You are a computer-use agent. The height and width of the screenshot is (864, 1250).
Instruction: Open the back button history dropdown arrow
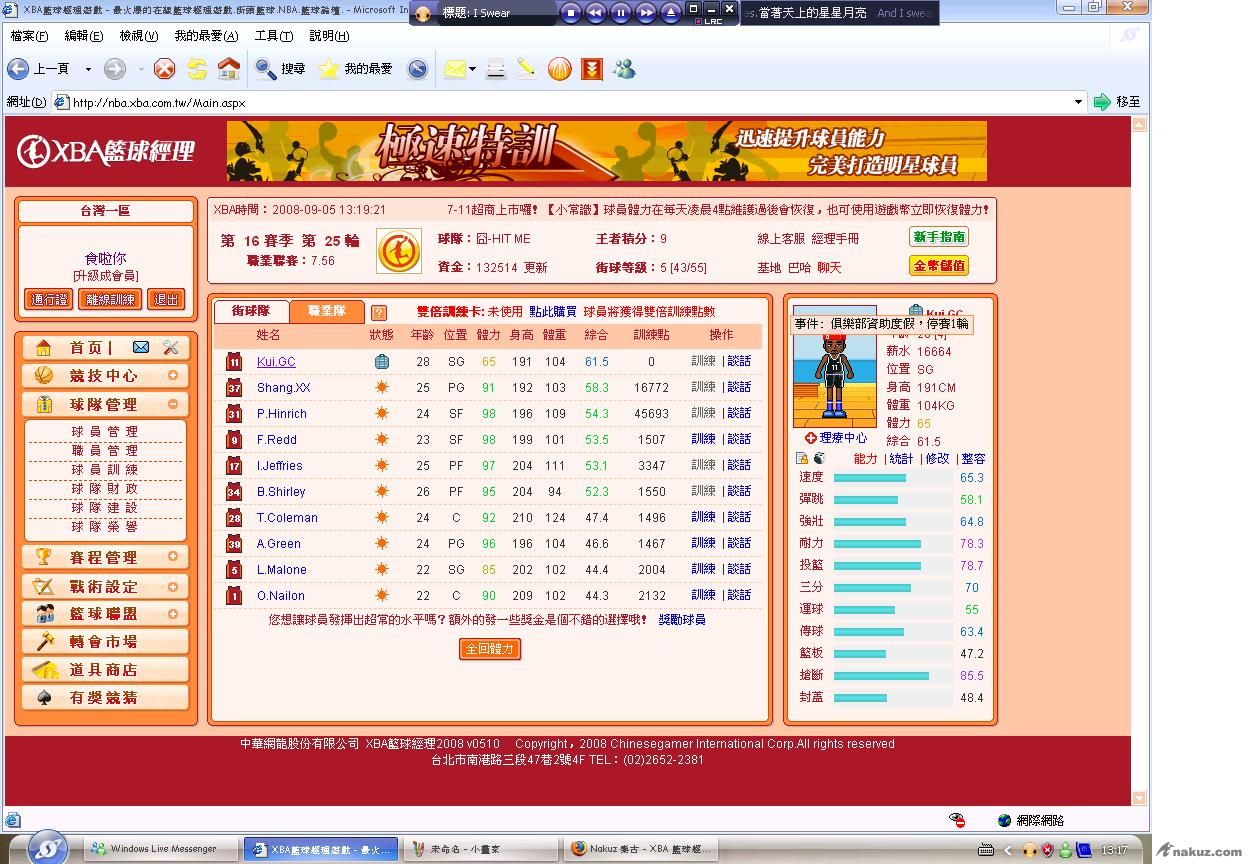(x=88, y=69)
